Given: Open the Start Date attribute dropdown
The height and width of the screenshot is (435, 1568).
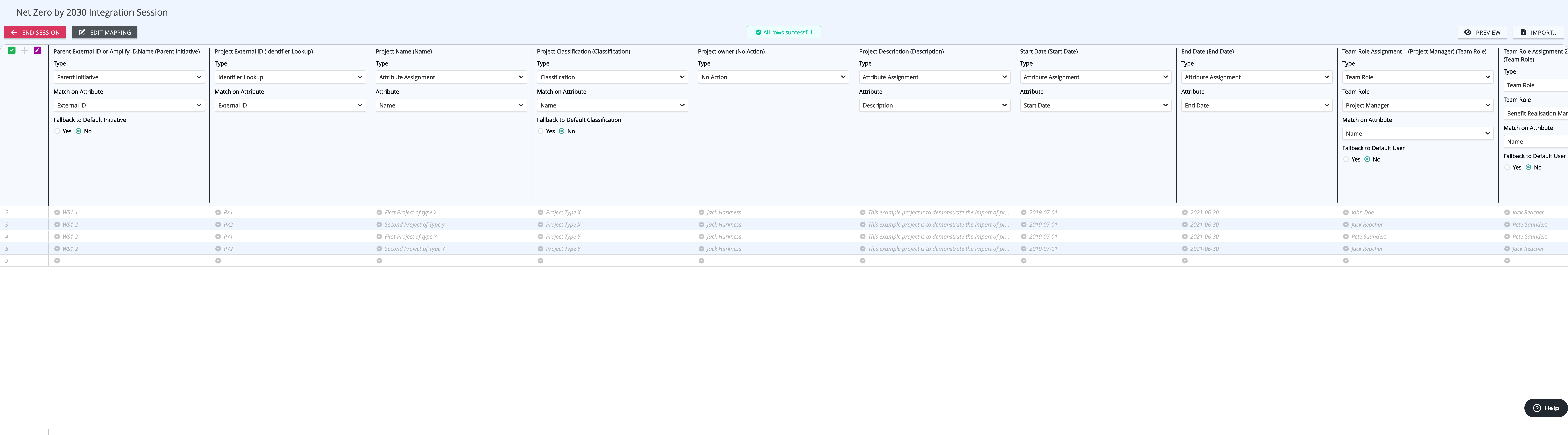Looking at the screenshot, I should pyautogui.click(x=1096, y=105).
